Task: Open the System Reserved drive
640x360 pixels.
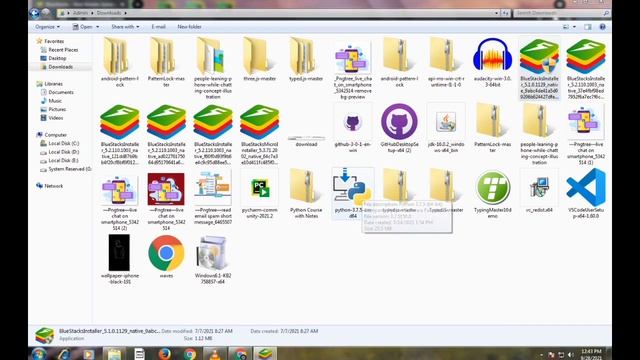Action: [69, 169]
